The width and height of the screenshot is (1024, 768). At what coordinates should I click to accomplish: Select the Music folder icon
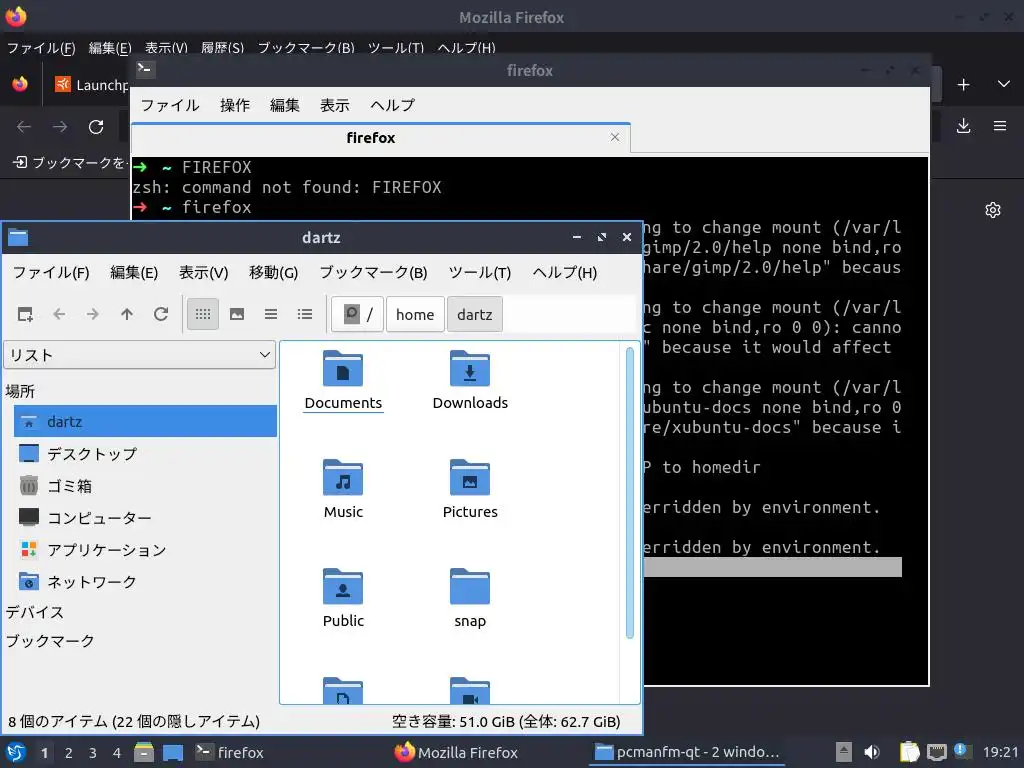(x=343, y=478)
